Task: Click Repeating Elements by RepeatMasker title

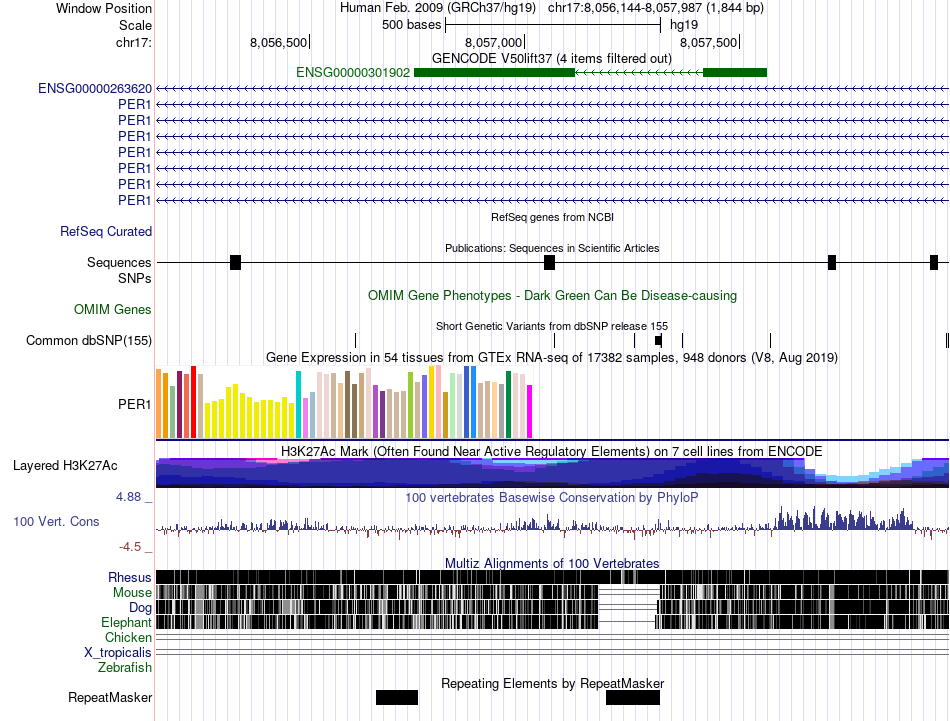Action: pos(552,683)
